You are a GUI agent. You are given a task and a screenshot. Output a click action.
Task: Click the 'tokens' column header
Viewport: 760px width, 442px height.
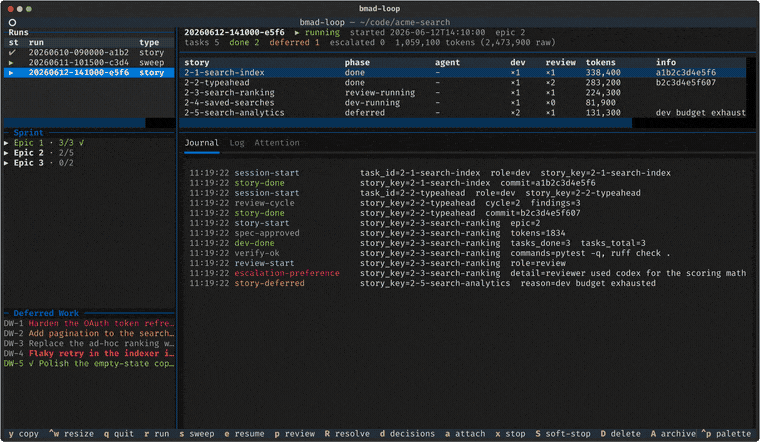(601, 63)
